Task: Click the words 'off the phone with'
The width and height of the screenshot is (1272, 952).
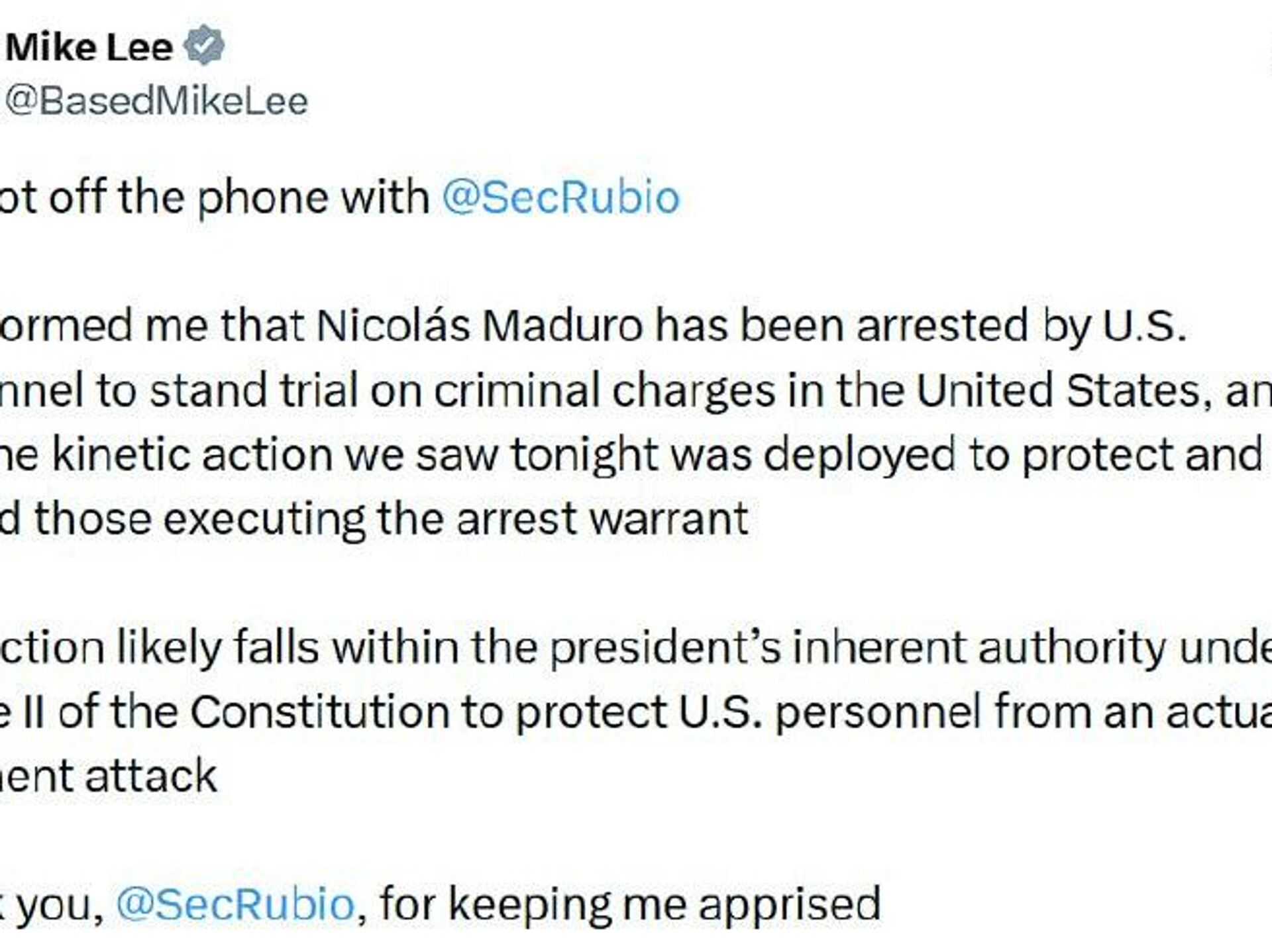Action: click(239, 197)
